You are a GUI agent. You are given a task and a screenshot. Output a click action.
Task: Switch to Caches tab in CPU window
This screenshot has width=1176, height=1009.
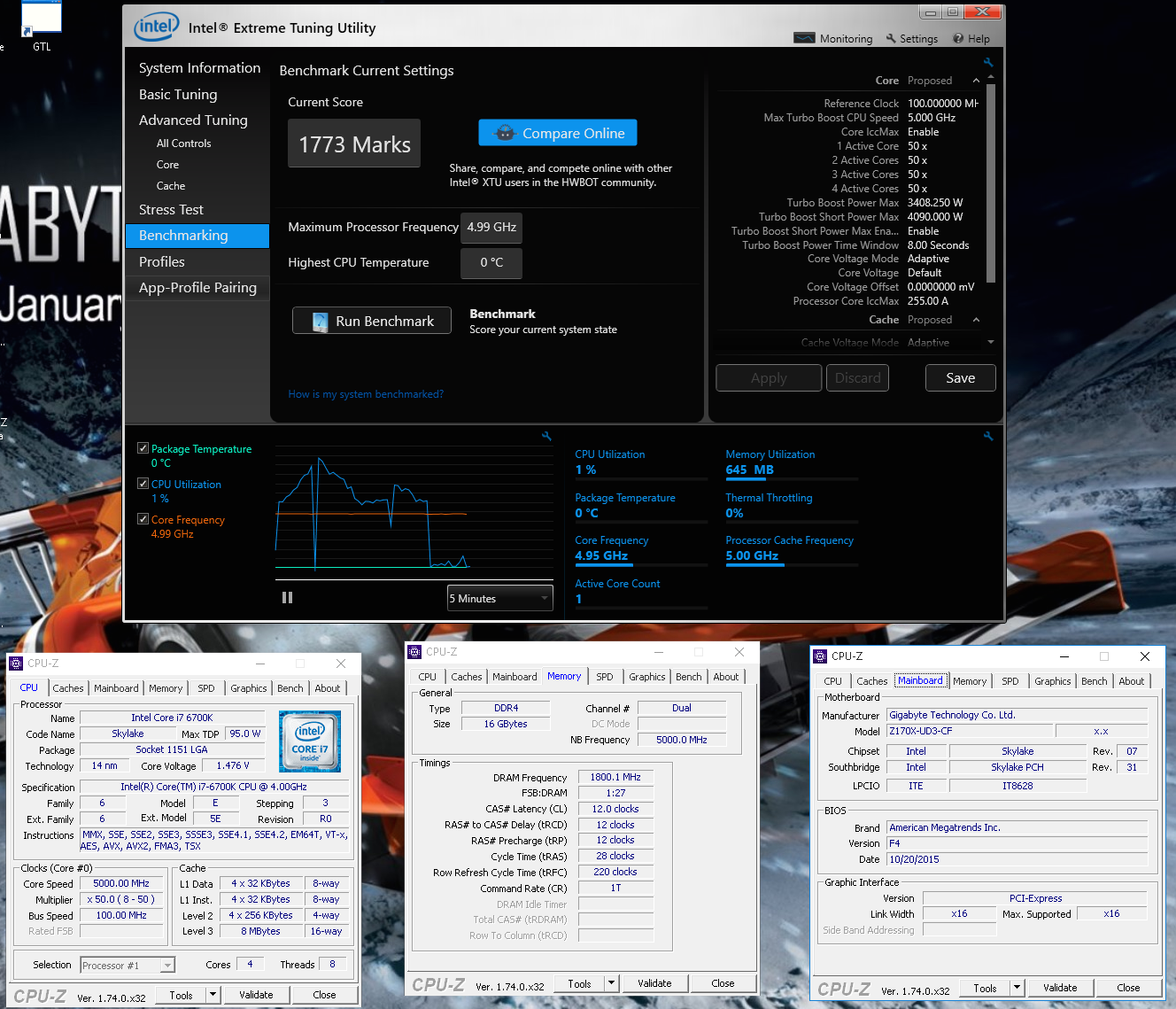[x=67, y=688]
